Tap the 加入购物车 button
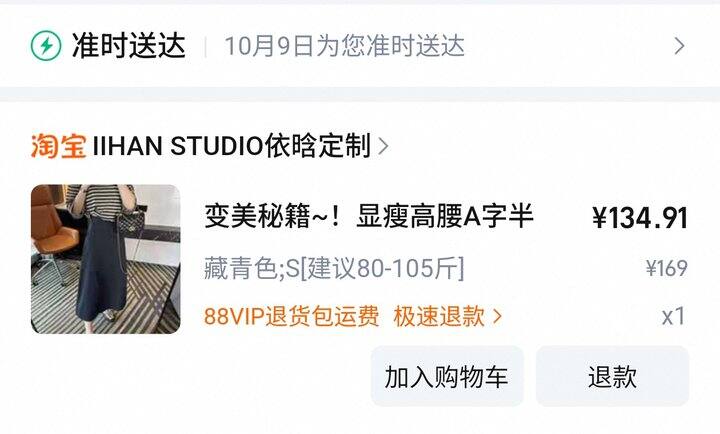The image size is (720, 434). (447, 376)
